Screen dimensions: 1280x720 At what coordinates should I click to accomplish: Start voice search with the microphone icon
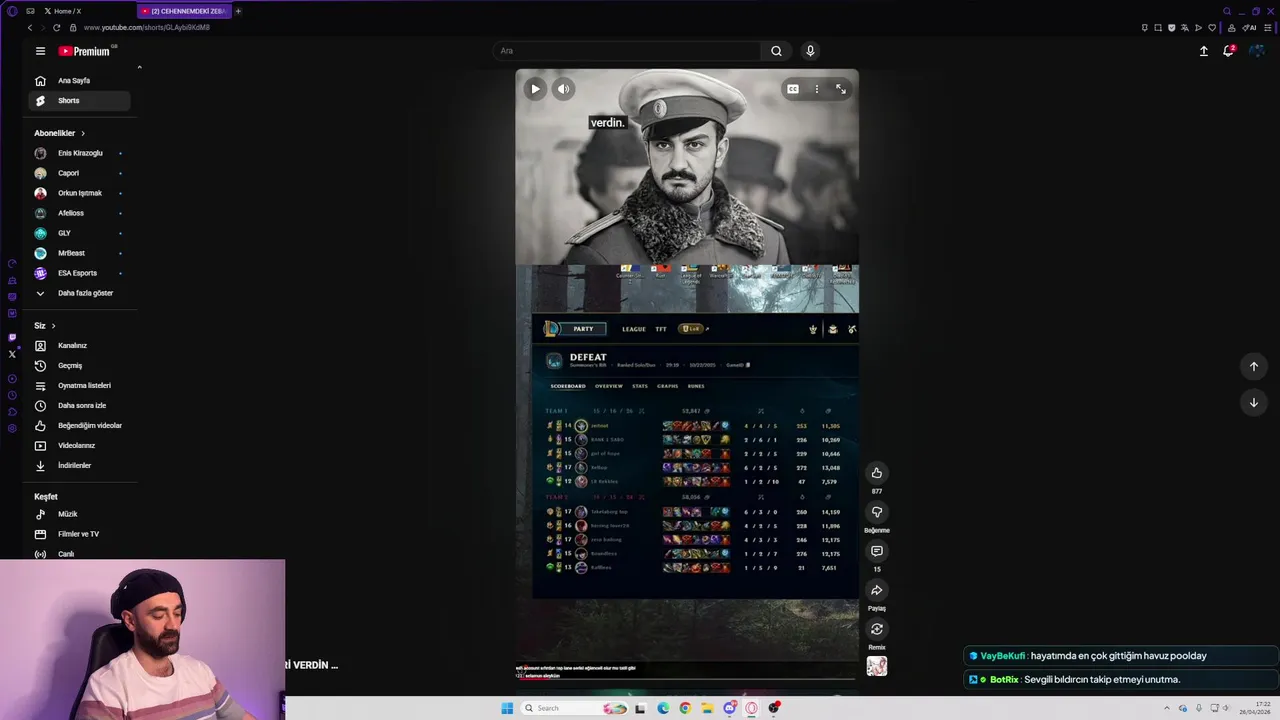click(810, 51)
